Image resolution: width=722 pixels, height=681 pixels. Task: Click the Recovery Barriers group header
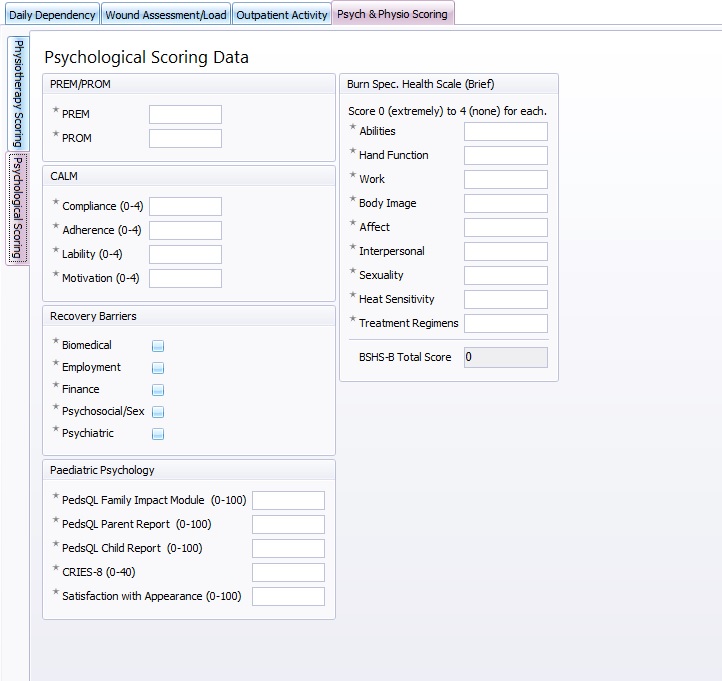[x=189, y=316]
